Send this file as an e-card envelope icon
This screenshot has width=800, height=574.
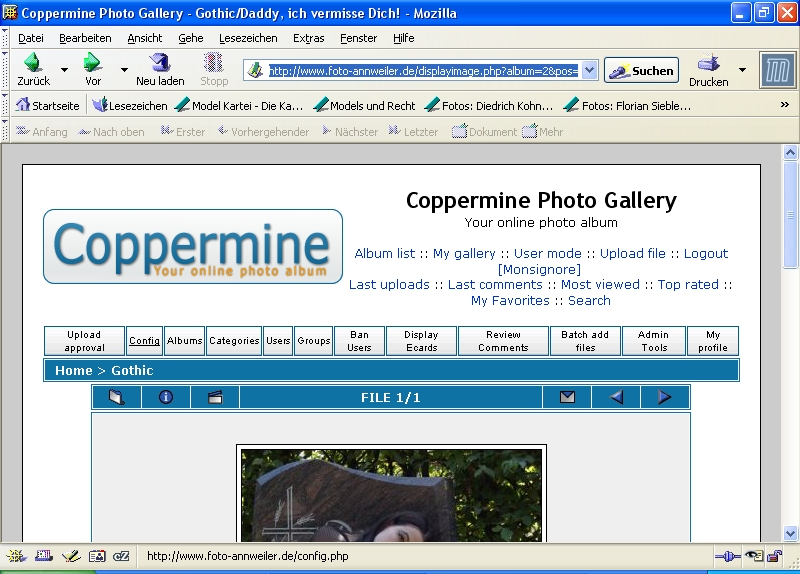[x=567, y=398]
